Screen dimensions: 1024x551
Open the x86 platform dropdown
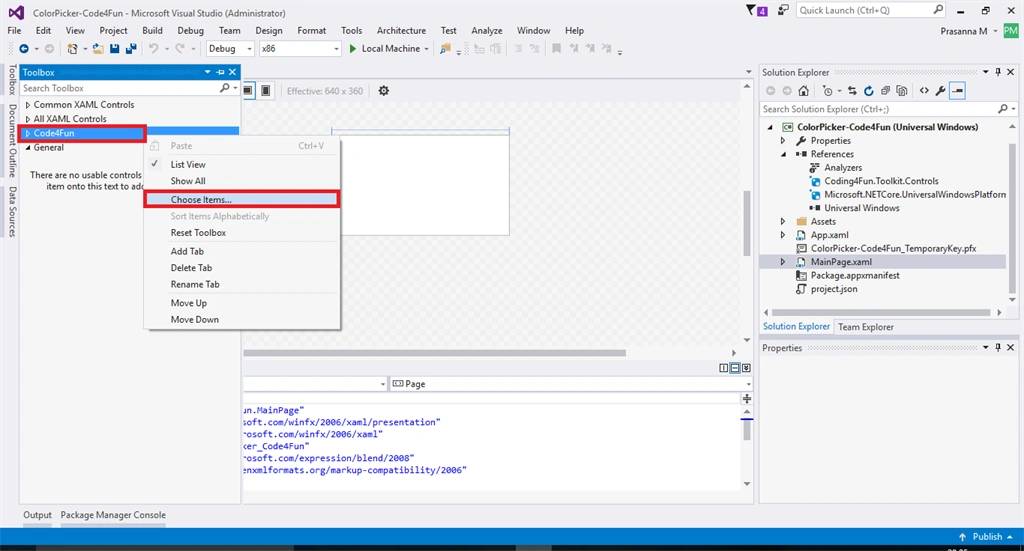pyautogui.click(x=300, y=48)
